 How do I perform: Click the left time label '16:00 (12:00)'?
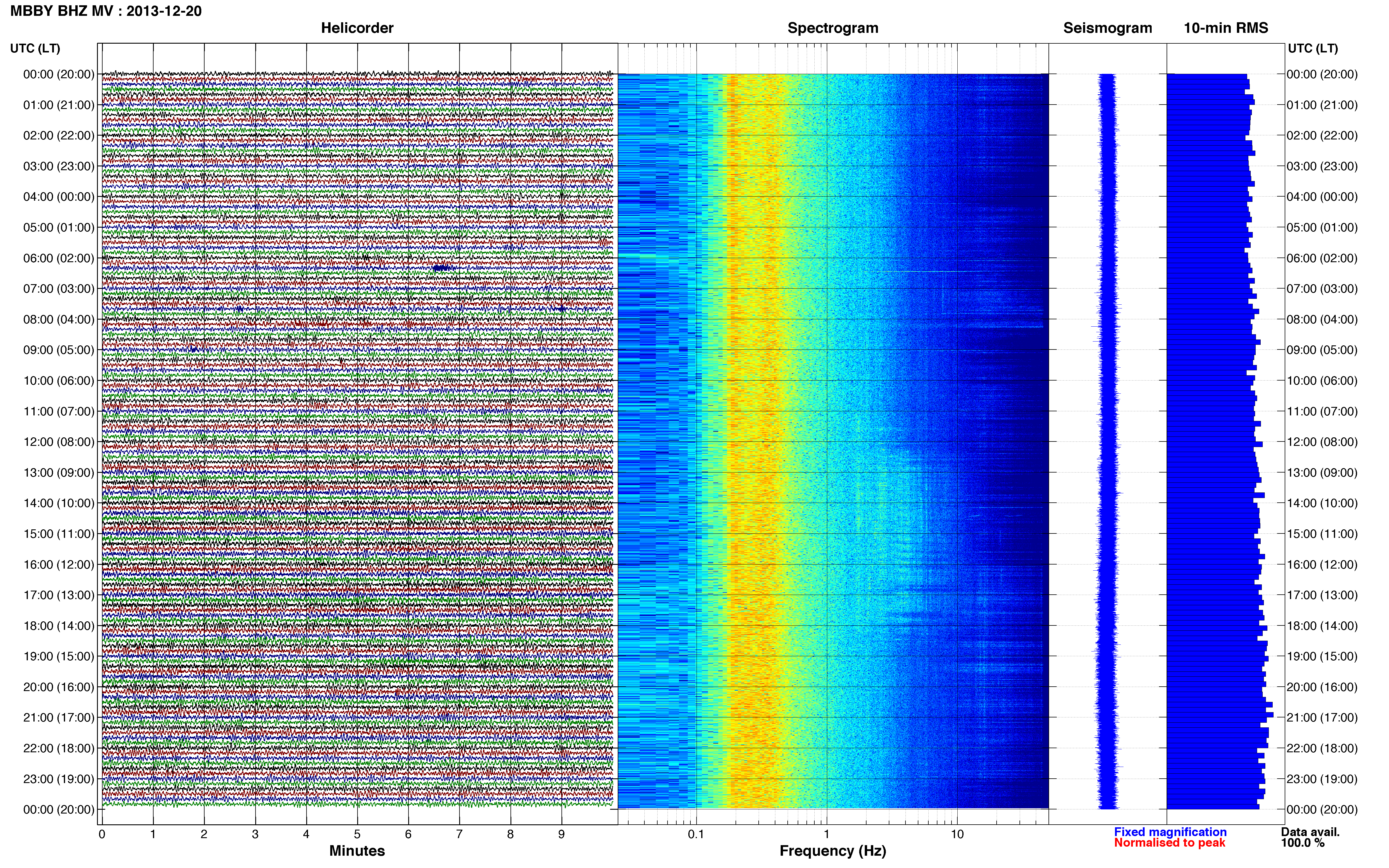[59, 564]
